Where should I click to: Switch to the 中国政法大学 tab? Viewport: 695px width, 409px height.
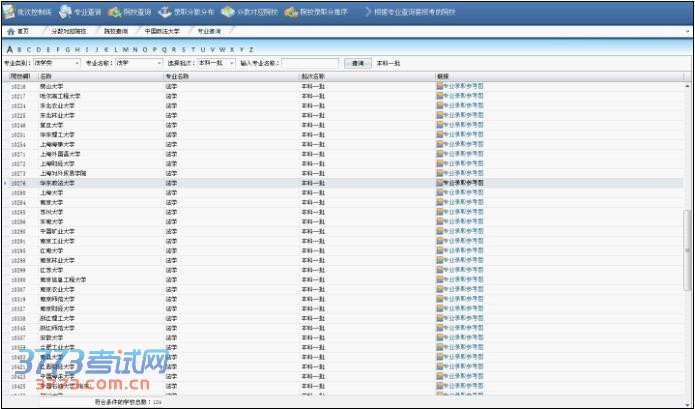click(160, 32)
